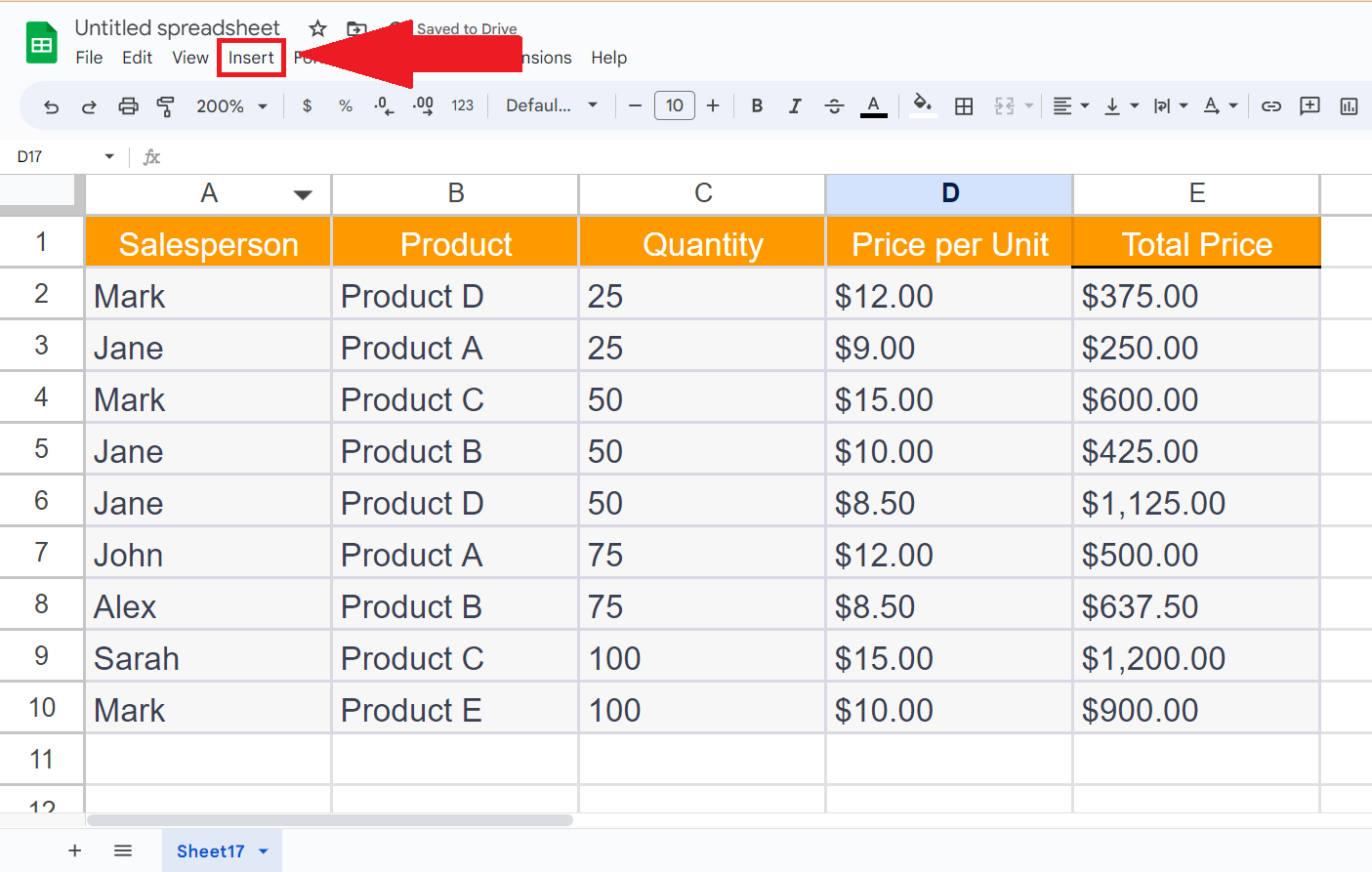Click the horizontal scrollbar
Viewport: 1372px width, 872px height.
click(x=330, y=820)
